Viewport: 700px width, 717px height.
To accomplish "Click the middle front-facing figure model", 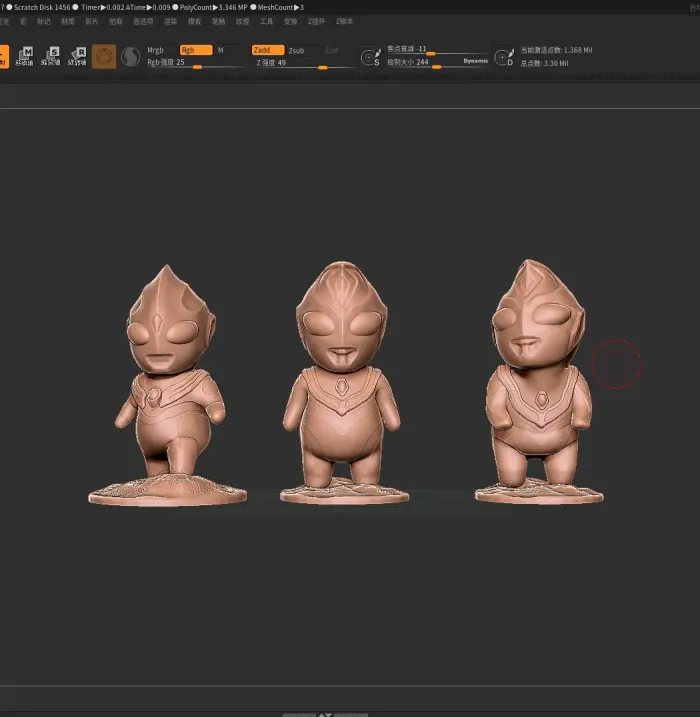I will click(x=343, y=382).
